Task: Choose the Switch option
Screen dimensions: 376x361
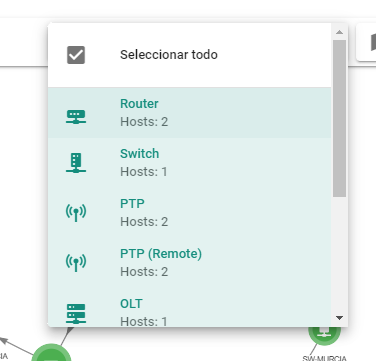Action: point(189,163)
